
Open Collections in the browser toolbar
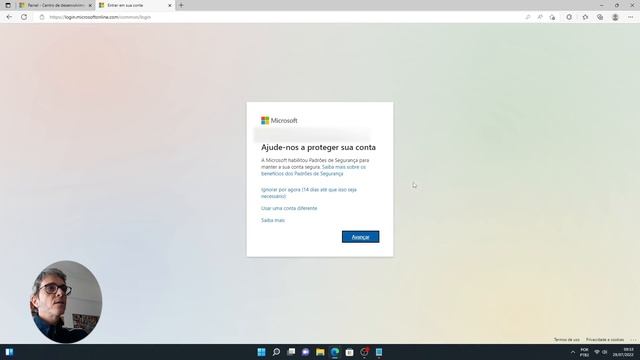(x=600, y=17)
